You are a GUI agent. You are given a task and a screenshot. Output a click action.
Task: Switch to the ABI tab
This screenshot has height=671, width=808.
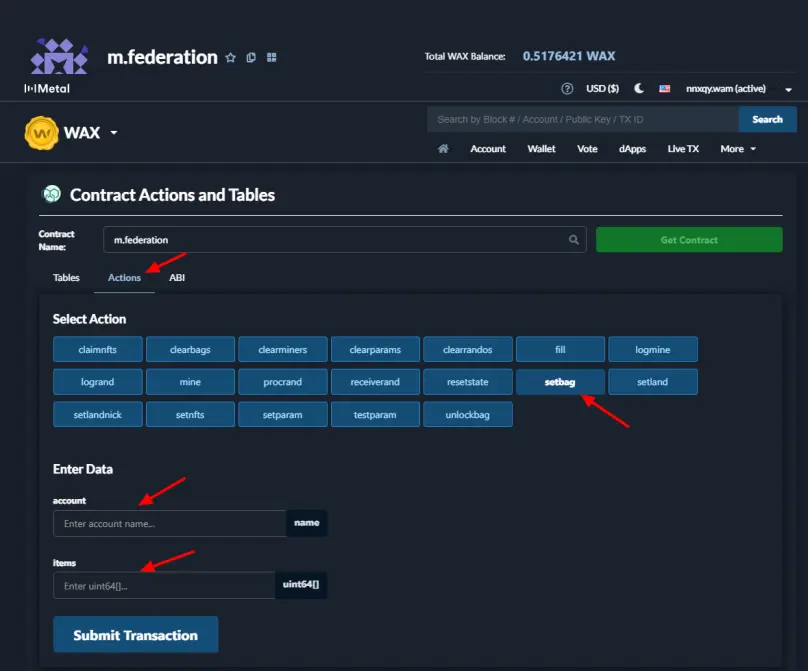177,278
